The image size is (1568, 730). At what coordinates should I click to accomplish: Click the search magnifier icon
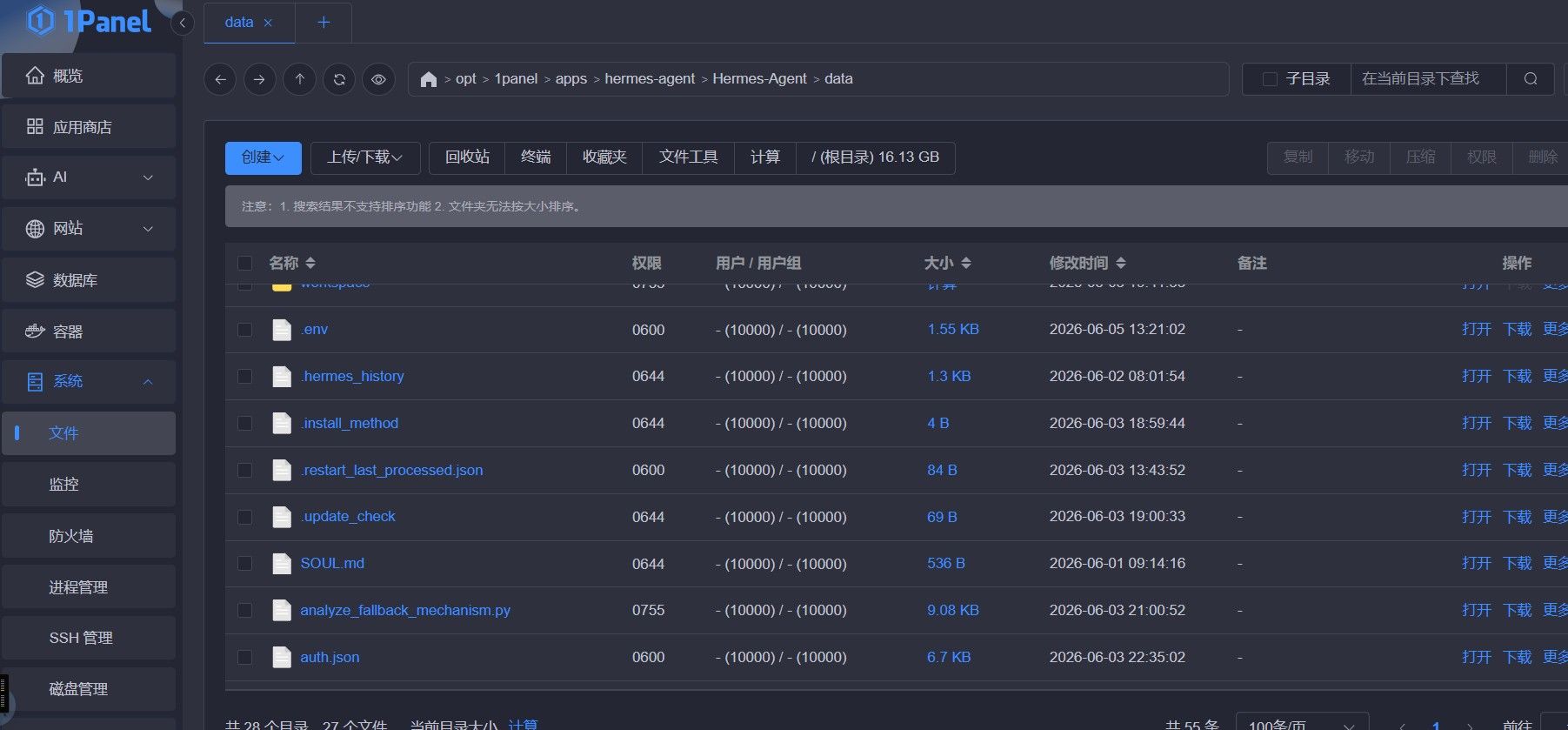click(1531, 79)
